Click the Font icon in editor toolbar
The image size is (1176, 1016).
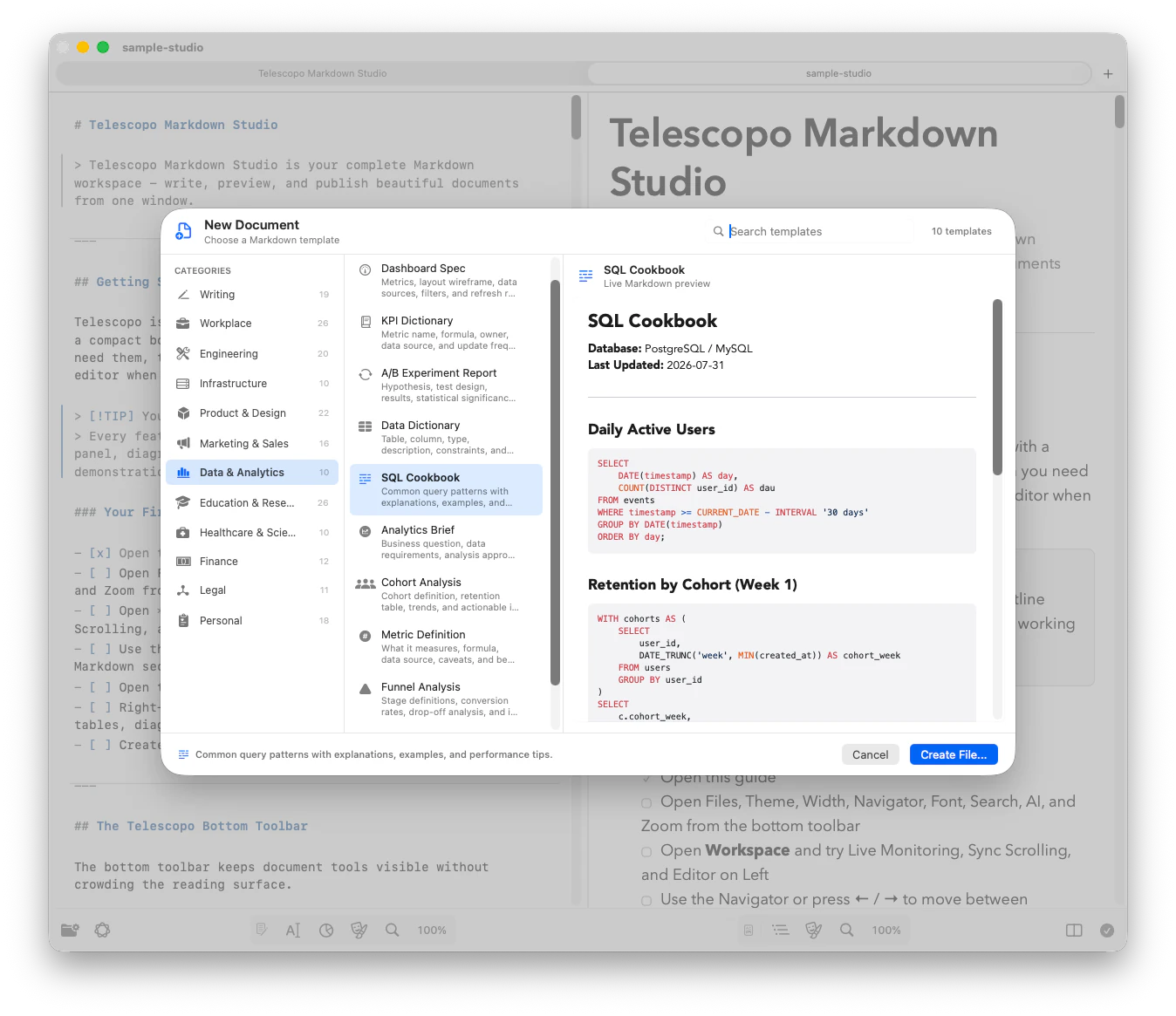pyautogui.click(x=293, y=931)
